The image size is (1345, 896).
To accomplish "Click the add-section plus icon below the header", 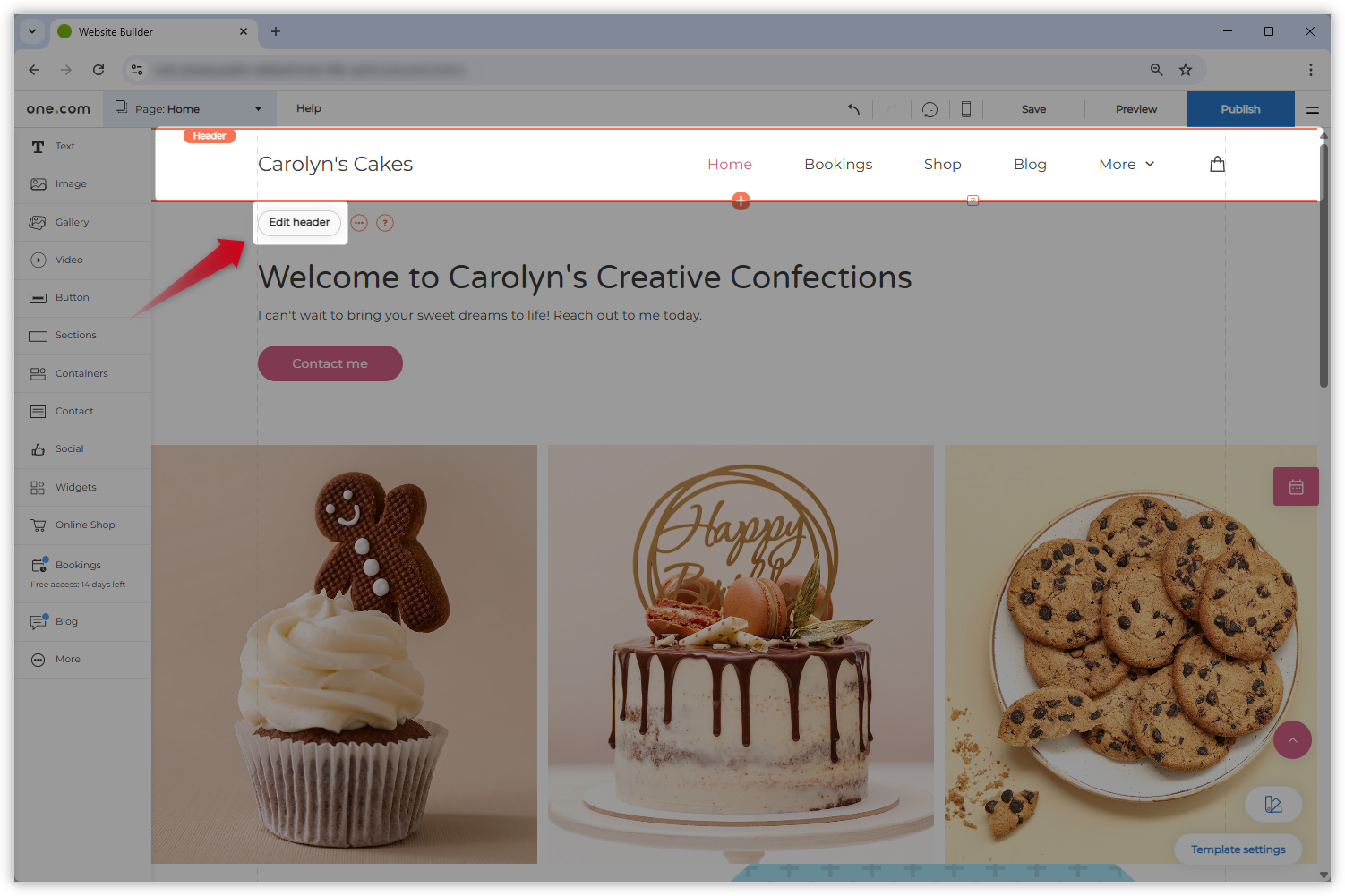I will [x=741, y=201].
